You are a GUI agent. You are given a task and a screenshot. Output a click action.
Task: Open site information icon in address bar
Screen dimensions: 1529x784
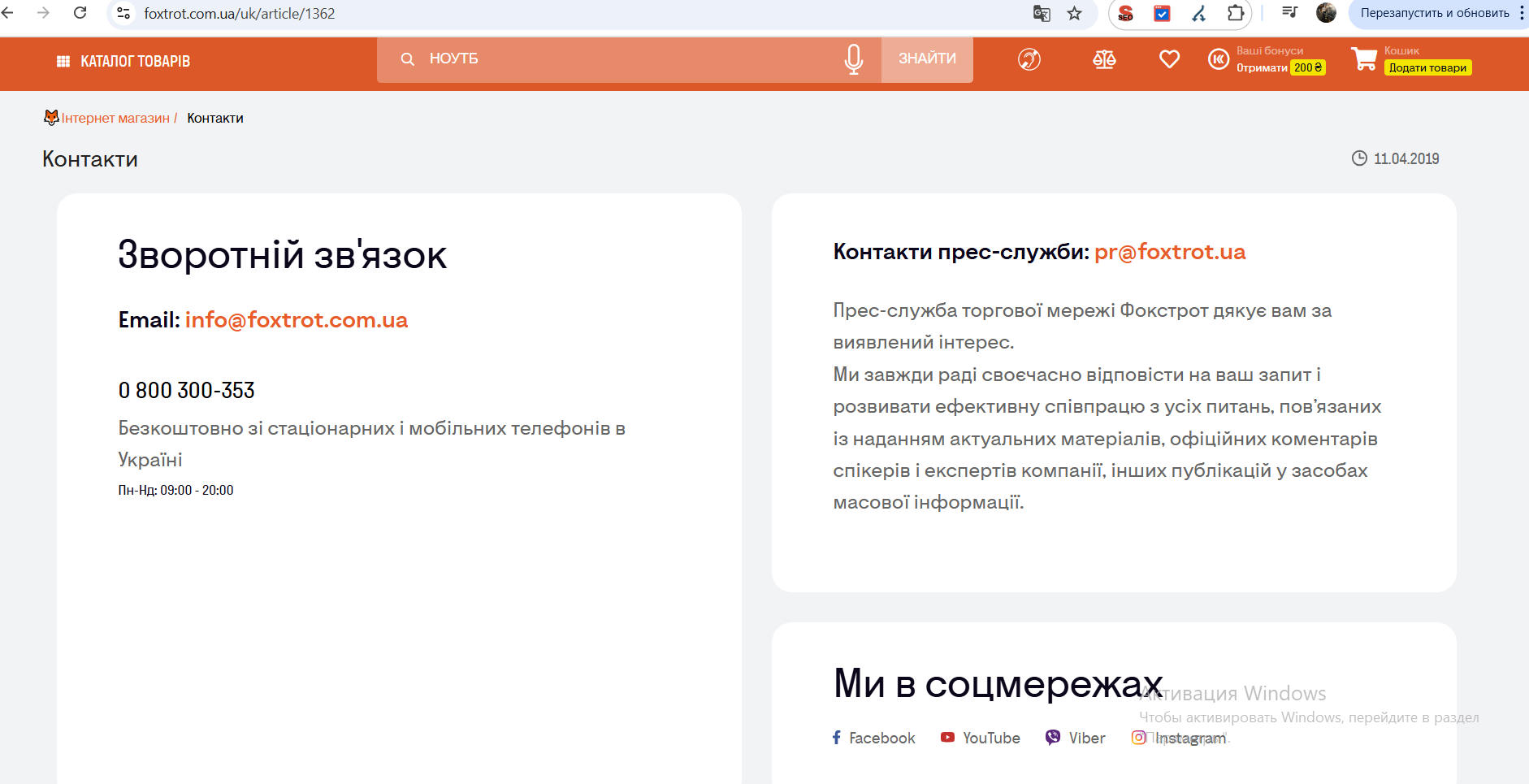click(123, 13)
